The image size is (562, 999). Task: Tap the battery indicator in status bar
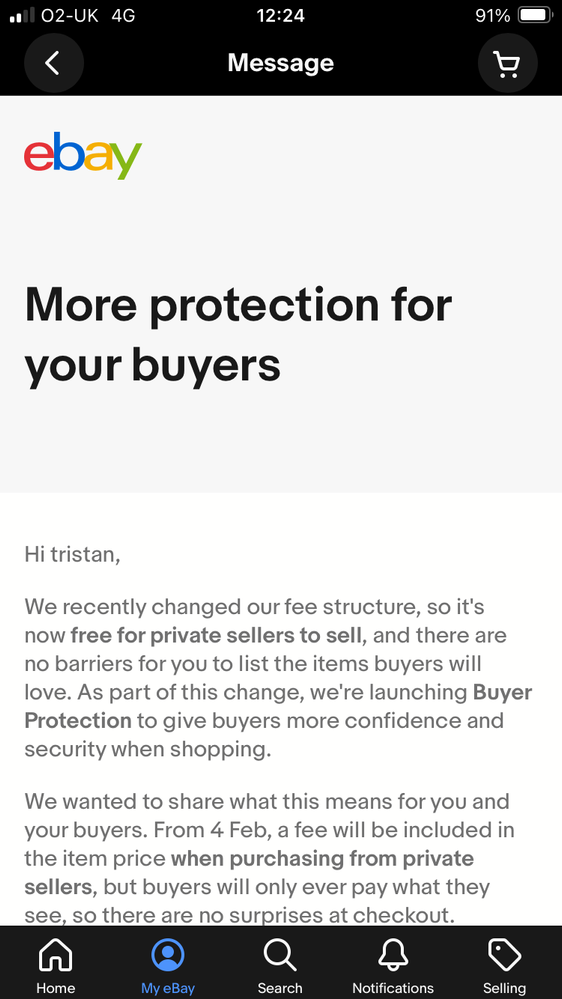pos(535,15)
